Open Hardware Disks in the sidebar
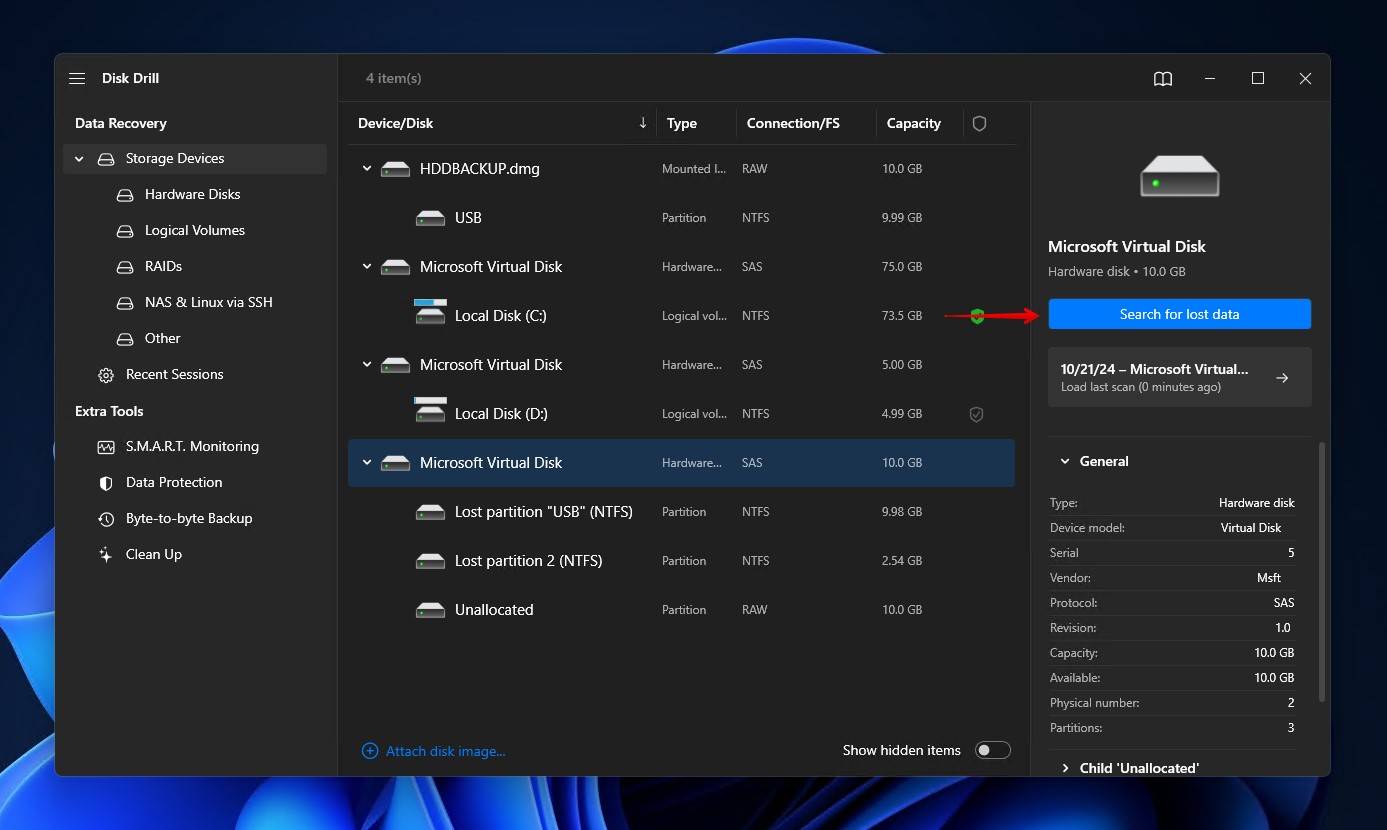This screenshot has height=830, width=1387. 193,195
